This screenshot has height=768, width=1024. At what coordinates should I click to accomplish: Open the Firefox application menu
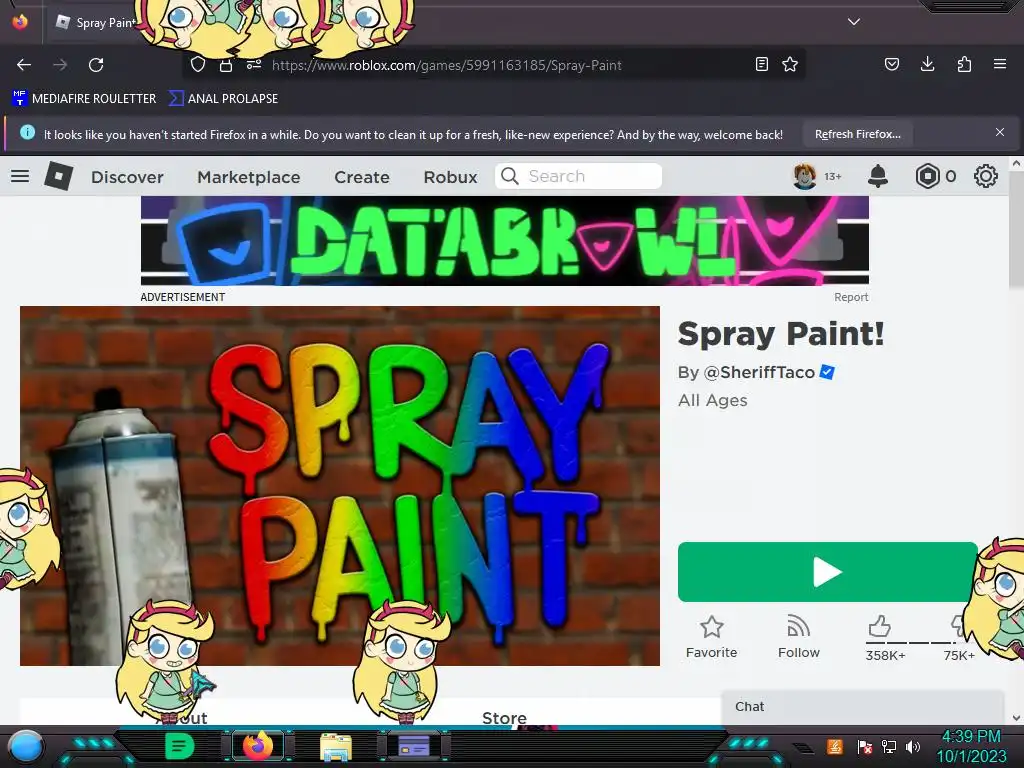[1000, 64]
